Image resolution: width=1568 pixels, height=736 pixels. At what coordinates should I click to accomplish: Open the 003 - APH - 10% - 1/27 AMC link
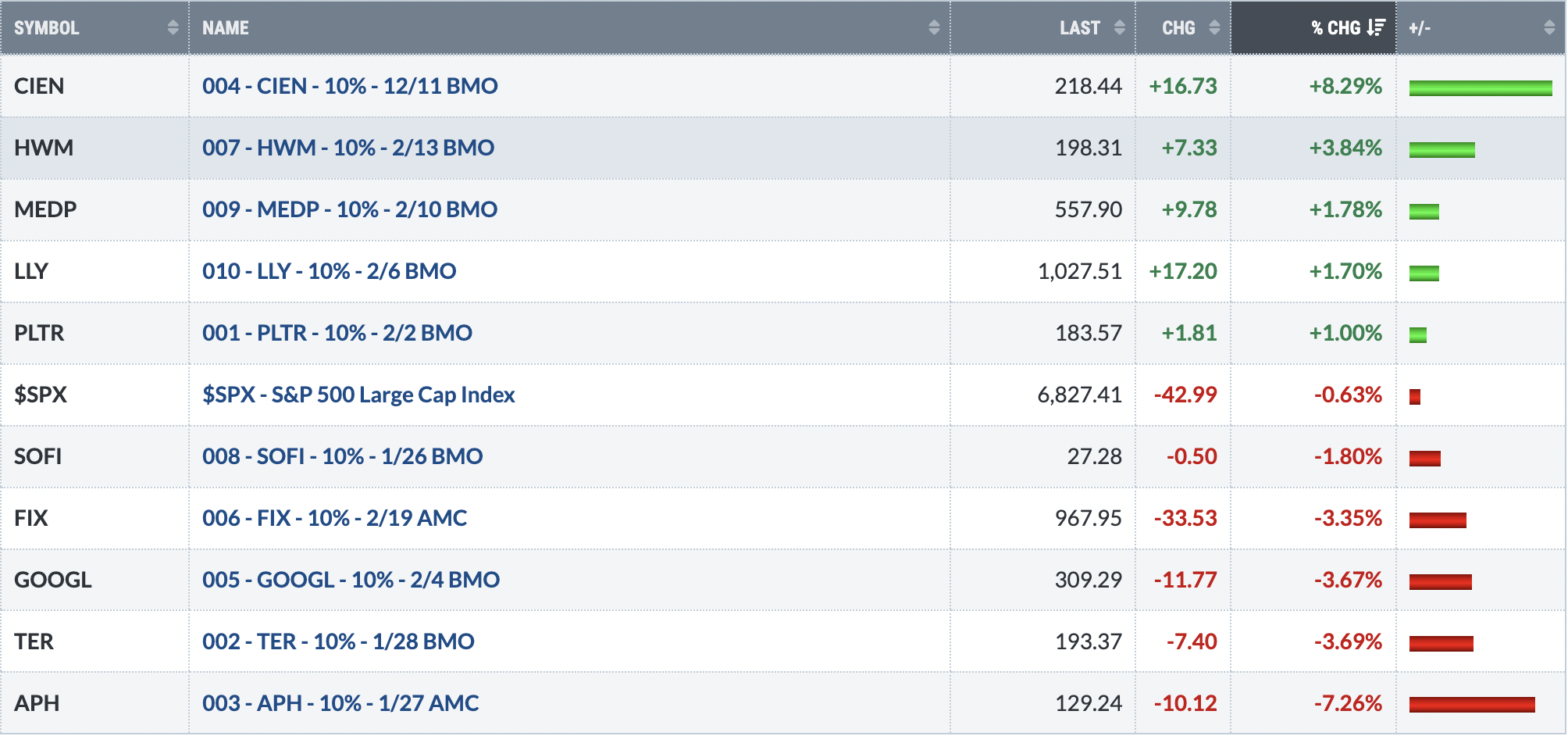point(340,703)
